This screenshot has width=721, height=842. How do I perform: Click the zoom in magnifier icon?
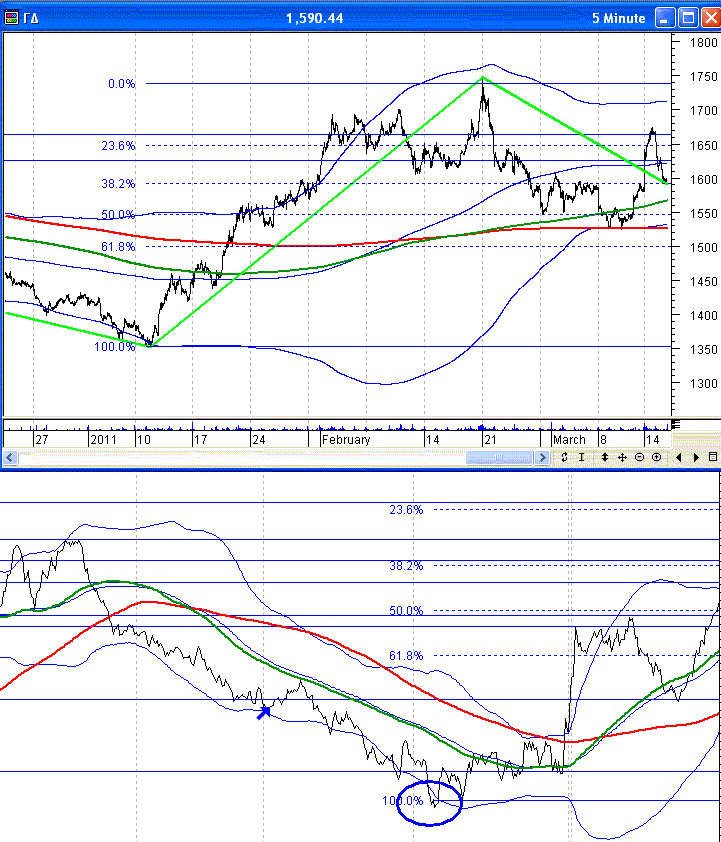point(656,457)
